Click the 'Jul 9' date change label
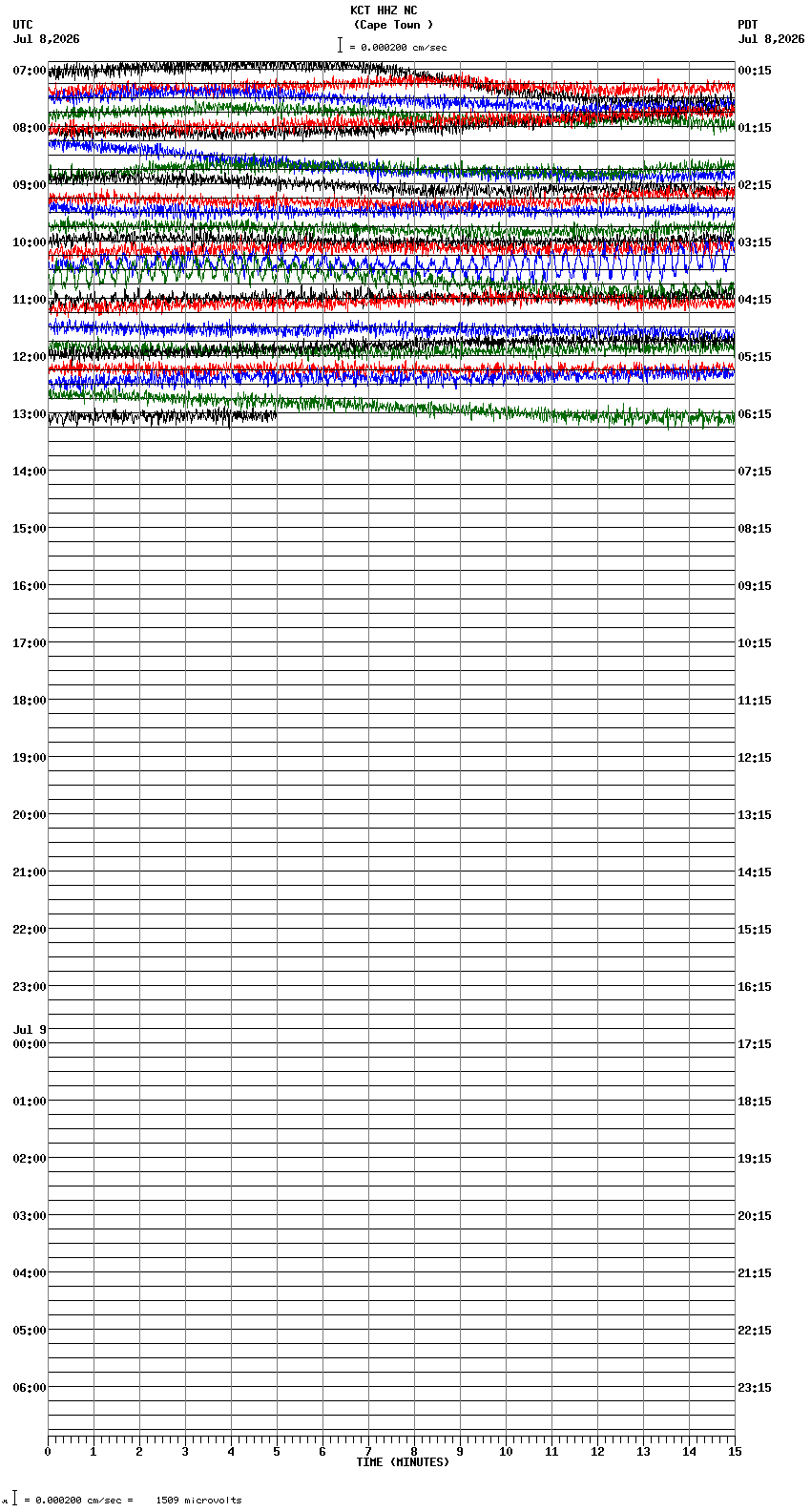This screenshot has height=1512, width=811. (x=30, y=1030)
